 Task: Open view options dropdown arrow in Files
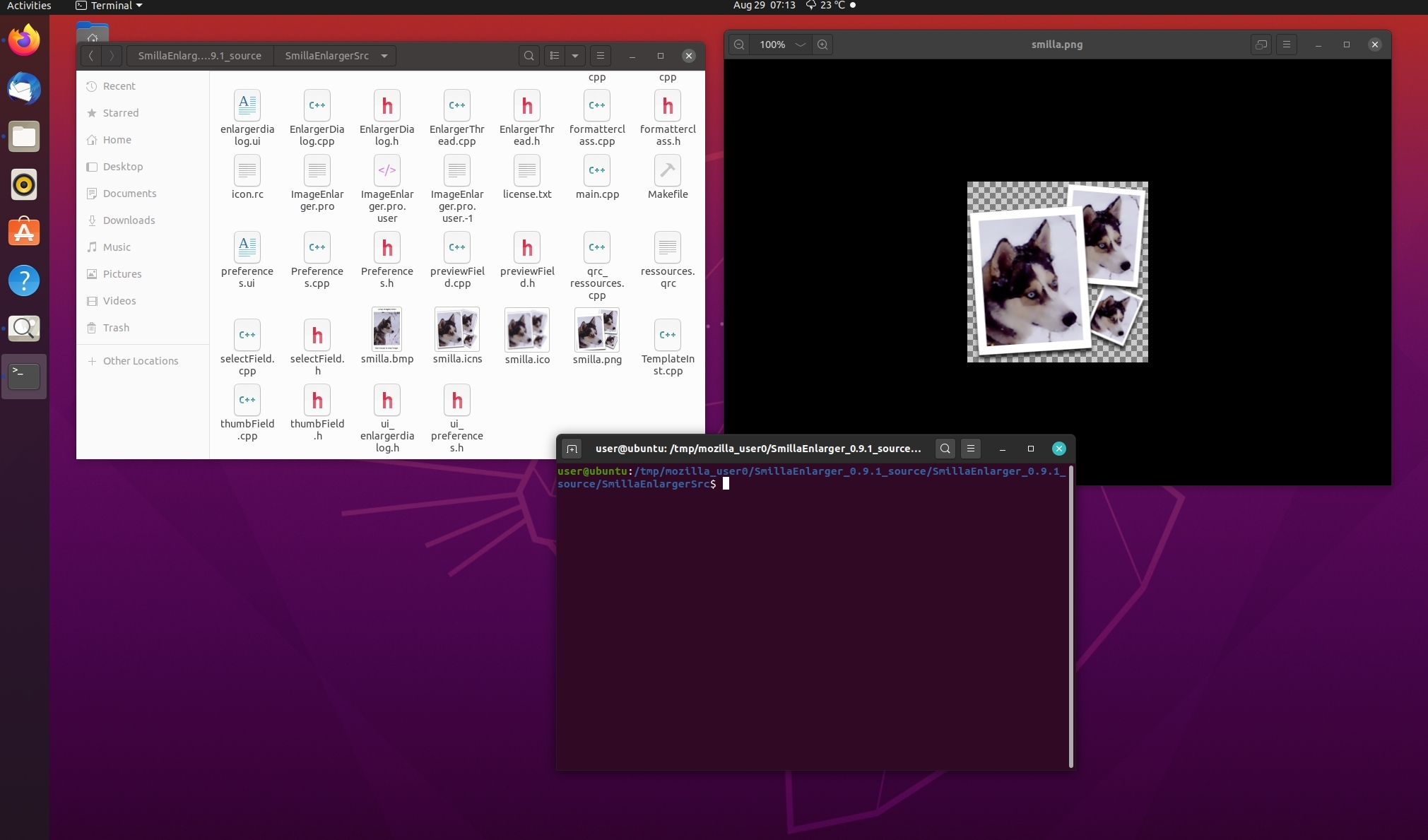[575, 56]
